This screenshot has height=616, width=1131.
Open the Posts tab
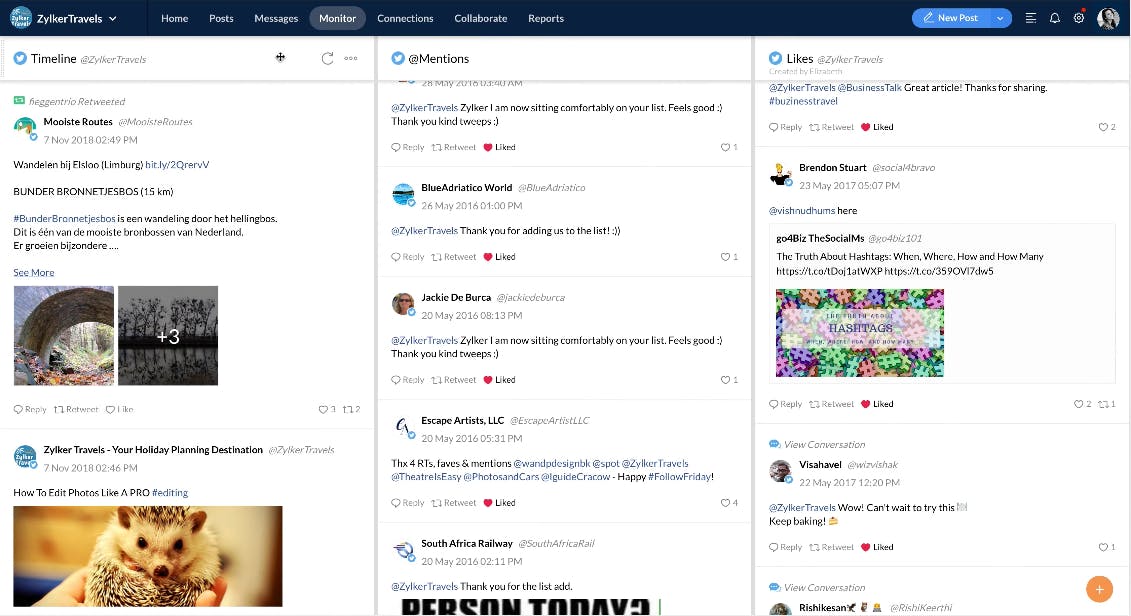[221, 18]
